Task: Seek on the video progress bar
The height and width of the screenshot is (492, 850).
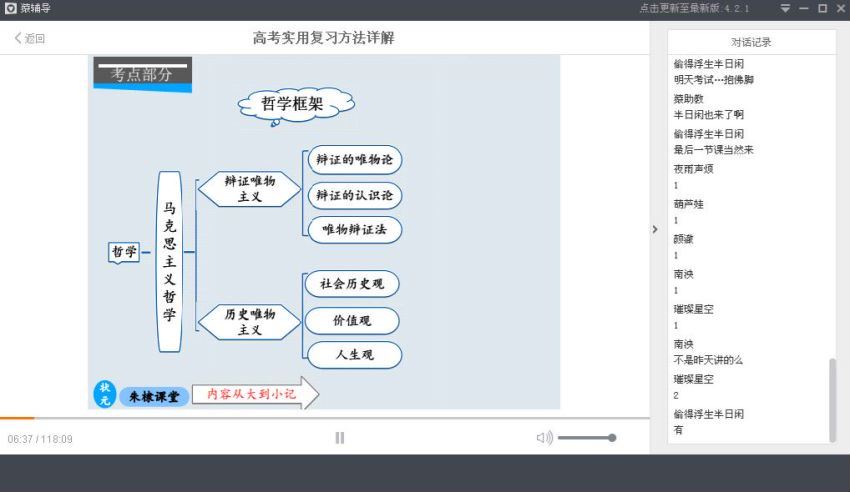Action: pyautogui.click(x=325, y=418)
